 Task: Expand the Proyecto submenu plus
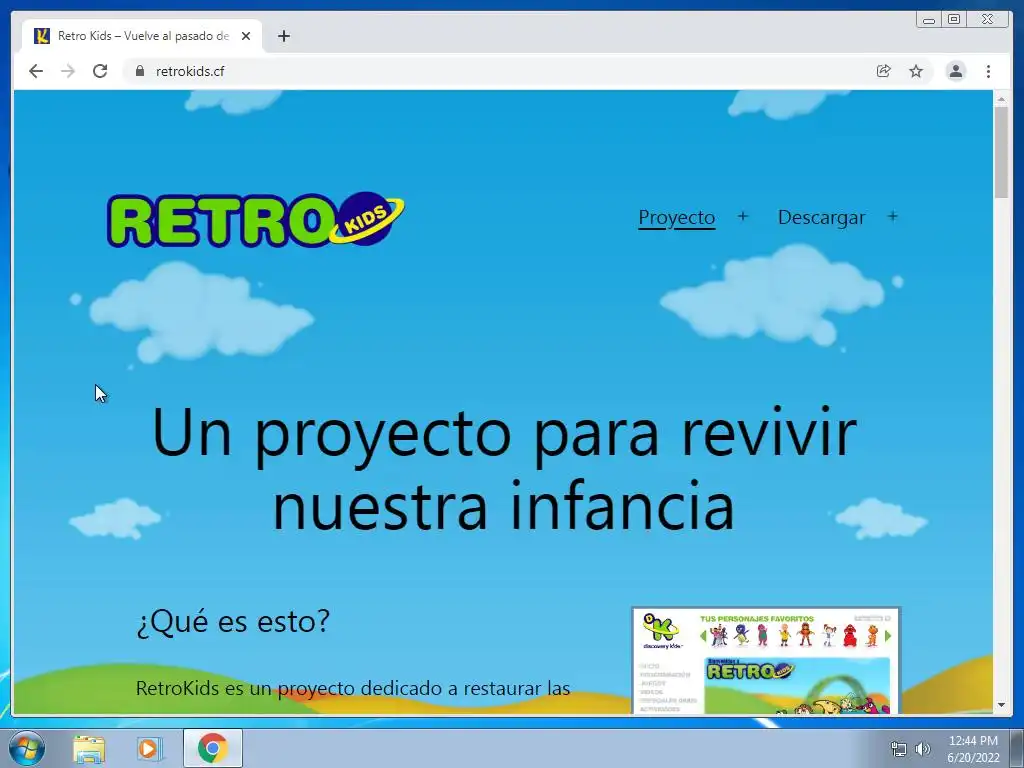tap(743, 216)
